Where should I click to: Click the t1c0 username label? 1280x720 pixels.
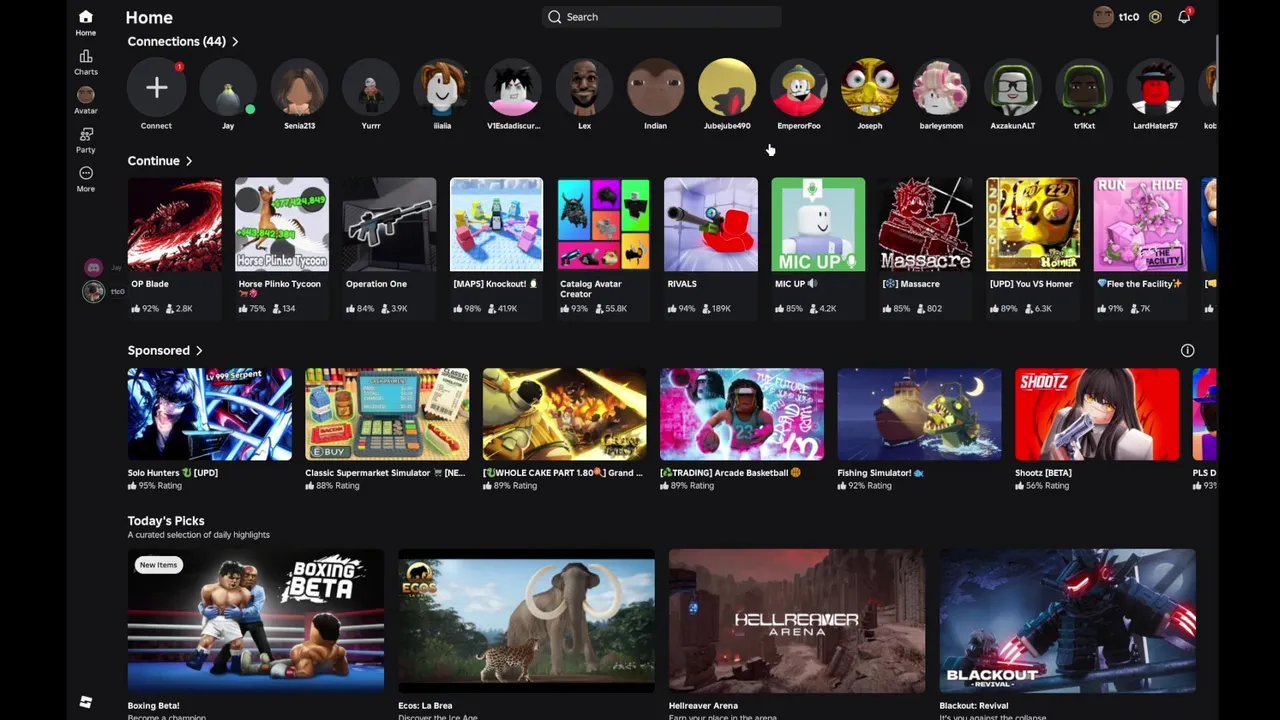pos(1129,17)
